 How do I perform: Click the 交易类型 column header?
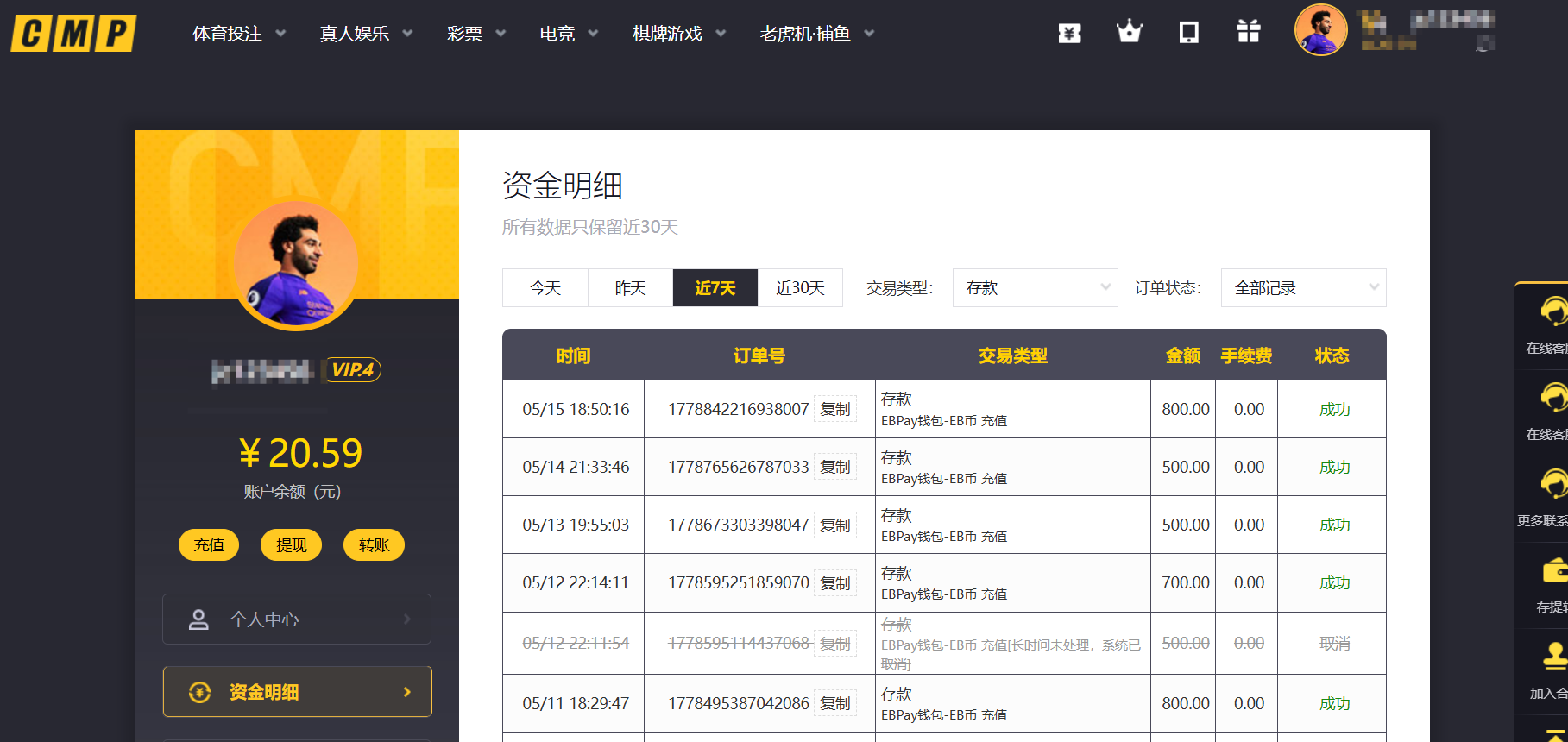click(x=1013, y=355)
